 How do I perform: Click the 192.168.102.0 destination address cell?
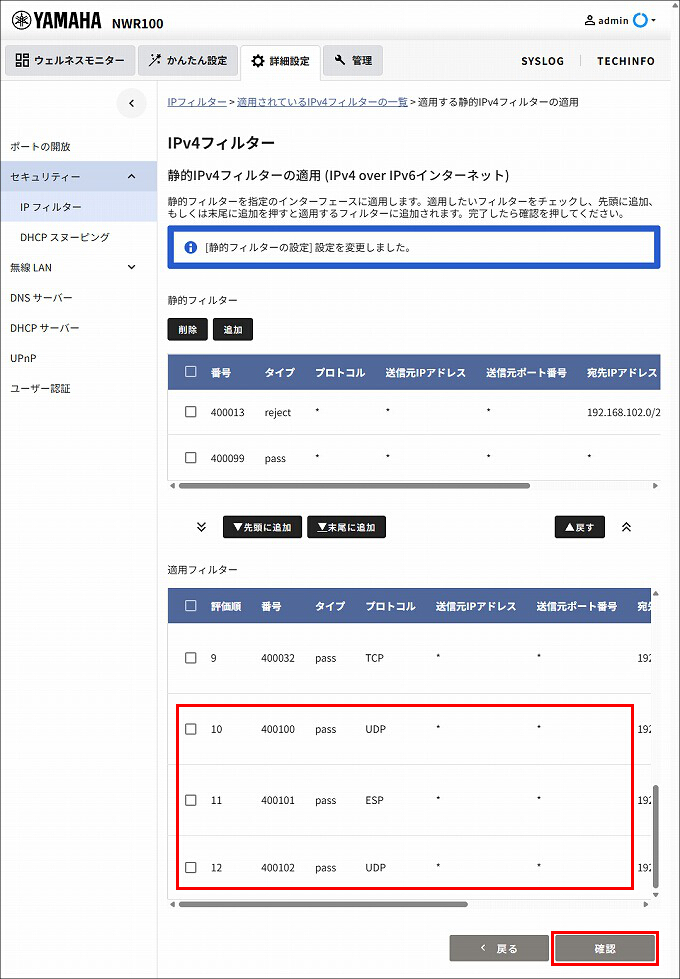[623, 413]
